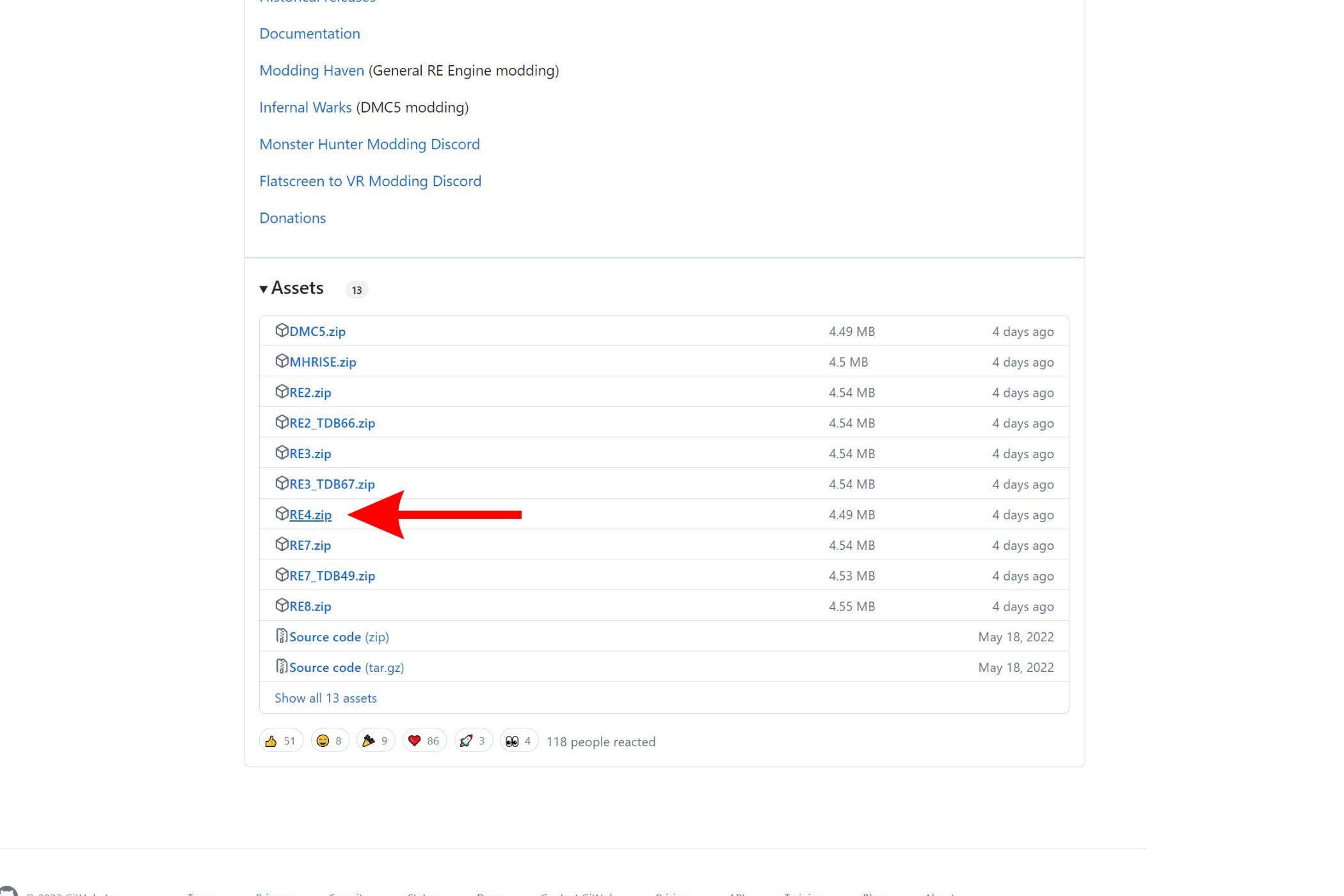React with the party popper emoji
1344x896 pixels.
375,741
